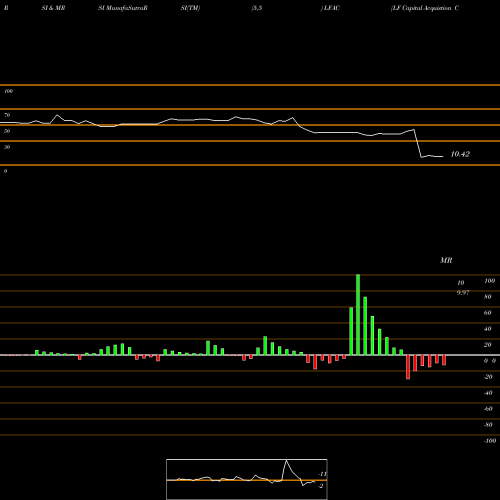
Task: Click the 'SI & MR' header label
Action: (x=53, y=8)
